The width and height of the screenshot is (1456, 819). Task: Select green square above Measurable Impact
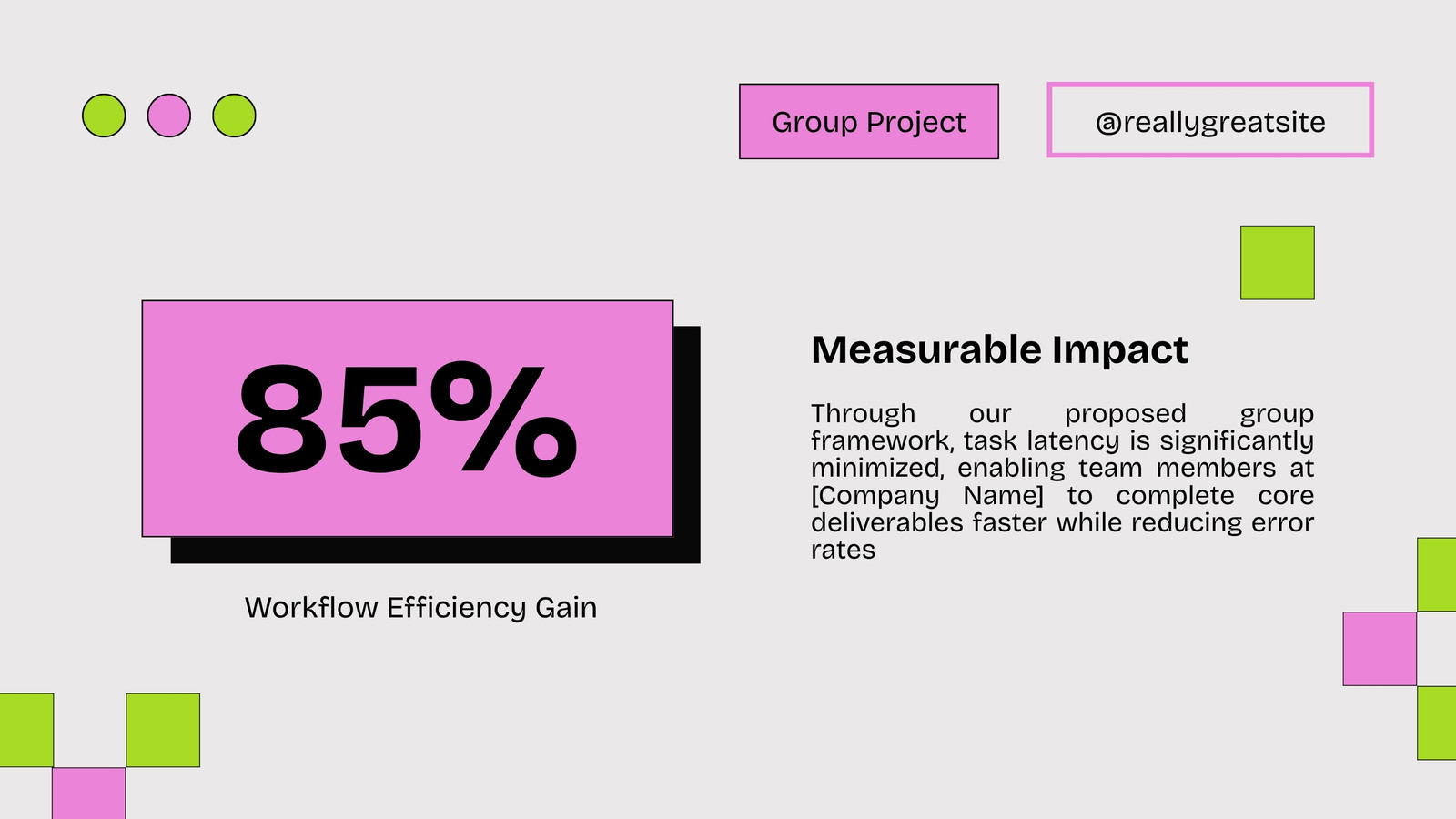[x=1278, y=263]
